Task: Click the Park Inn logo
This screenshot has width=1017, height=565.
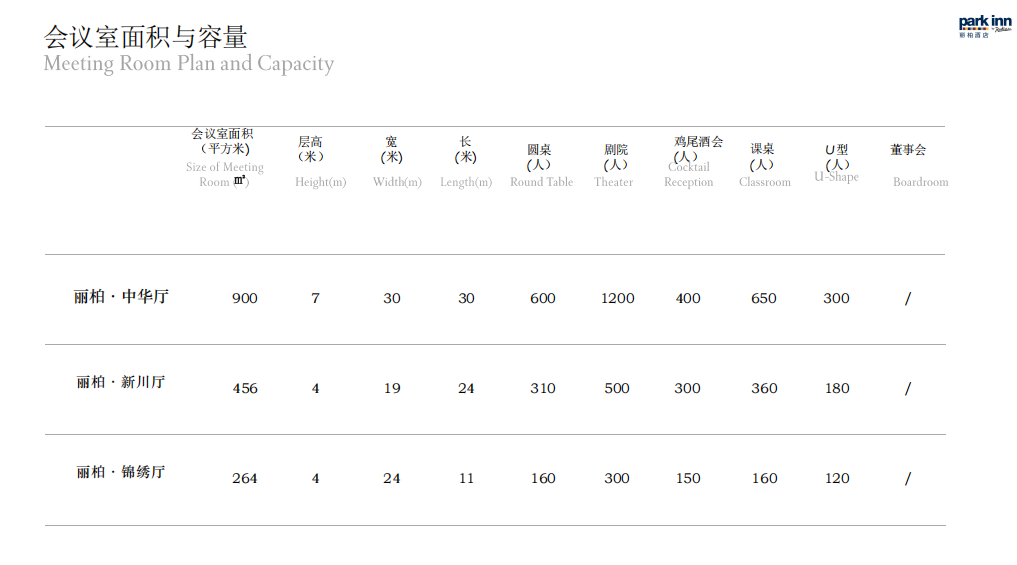Action: [985, 27]
